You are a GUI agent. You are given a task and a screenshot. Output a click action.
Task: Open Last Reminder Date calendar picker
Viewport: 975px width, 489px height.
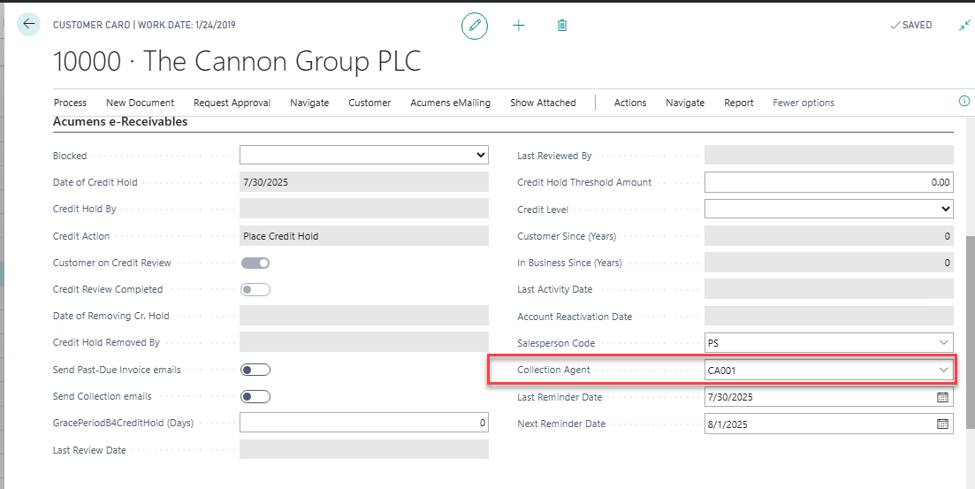coord(943,397)
